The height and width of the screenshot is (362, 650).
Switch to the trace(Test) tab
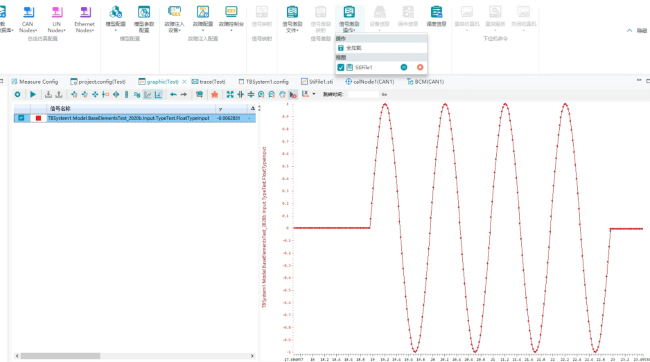tap(209, 82)
